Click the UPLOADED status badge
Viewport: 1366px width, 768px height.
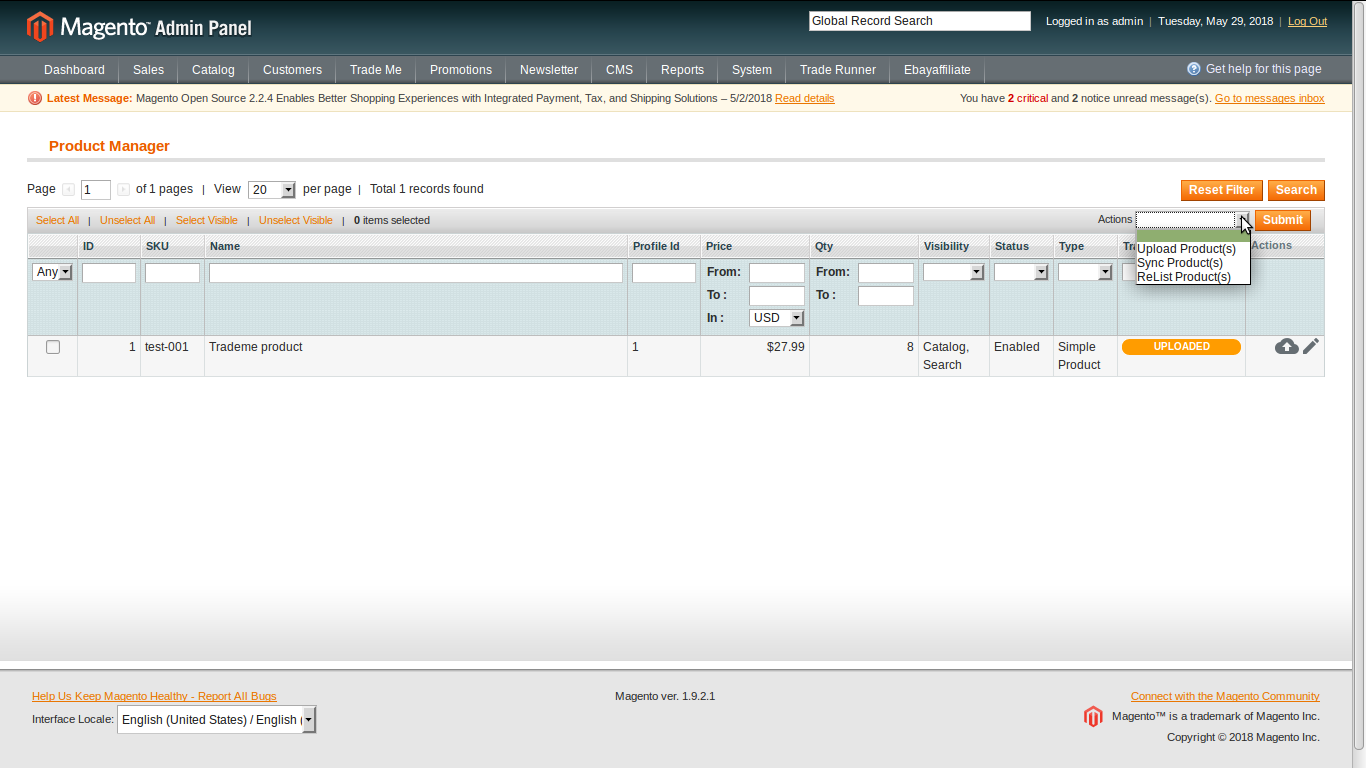1181,347
